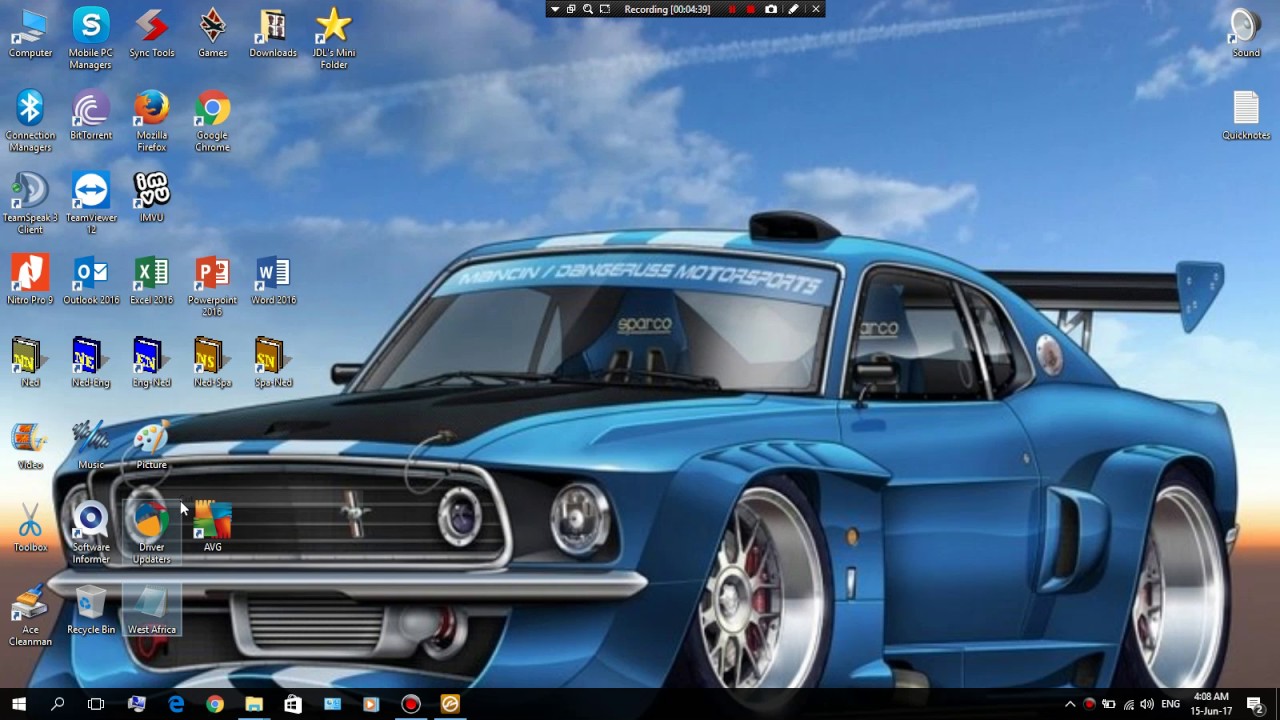Open Windows Store from the taskbar

click(x=293, y=704)
